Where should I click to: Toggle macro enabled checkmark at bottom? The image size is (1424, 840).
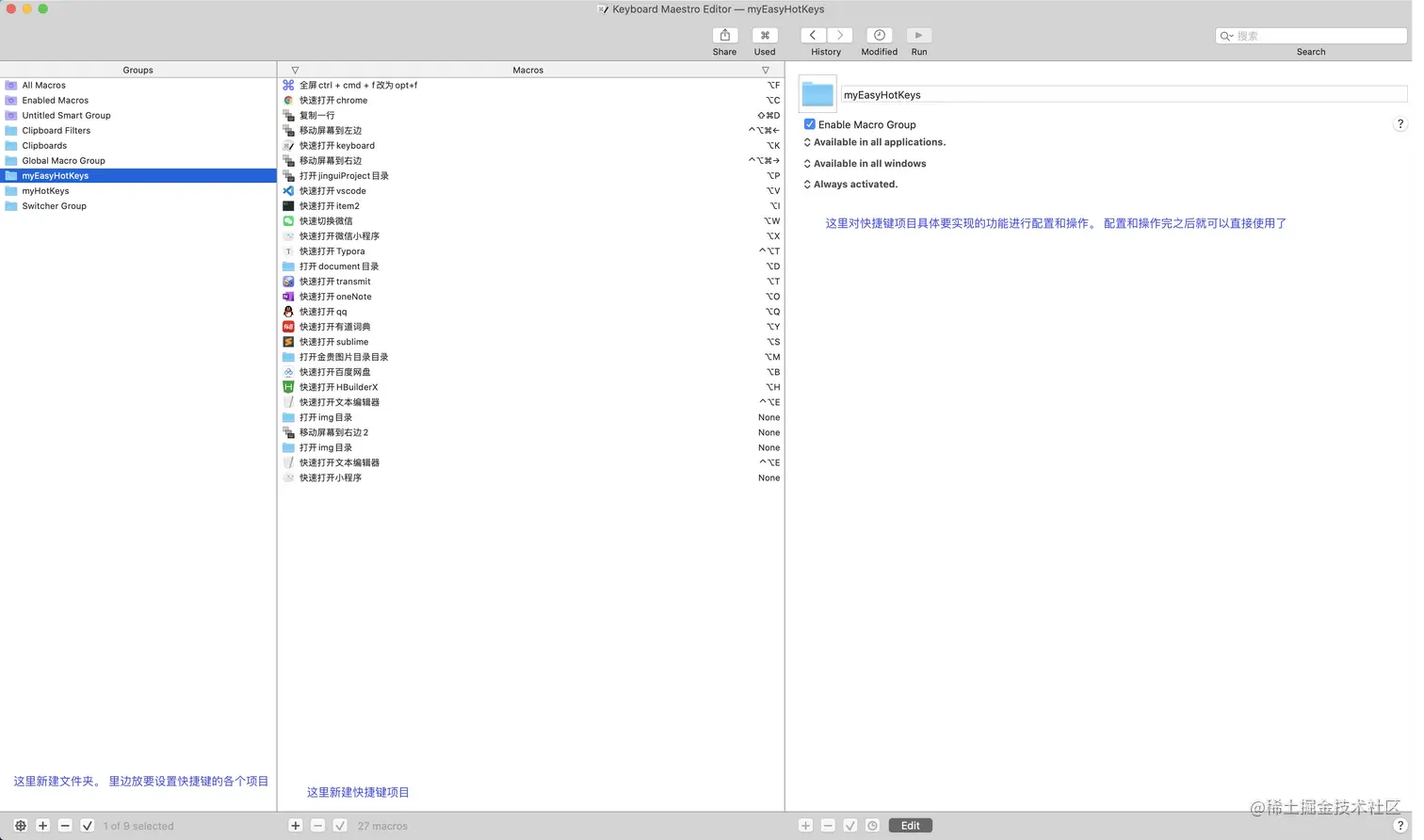click(x=341, y=826)
